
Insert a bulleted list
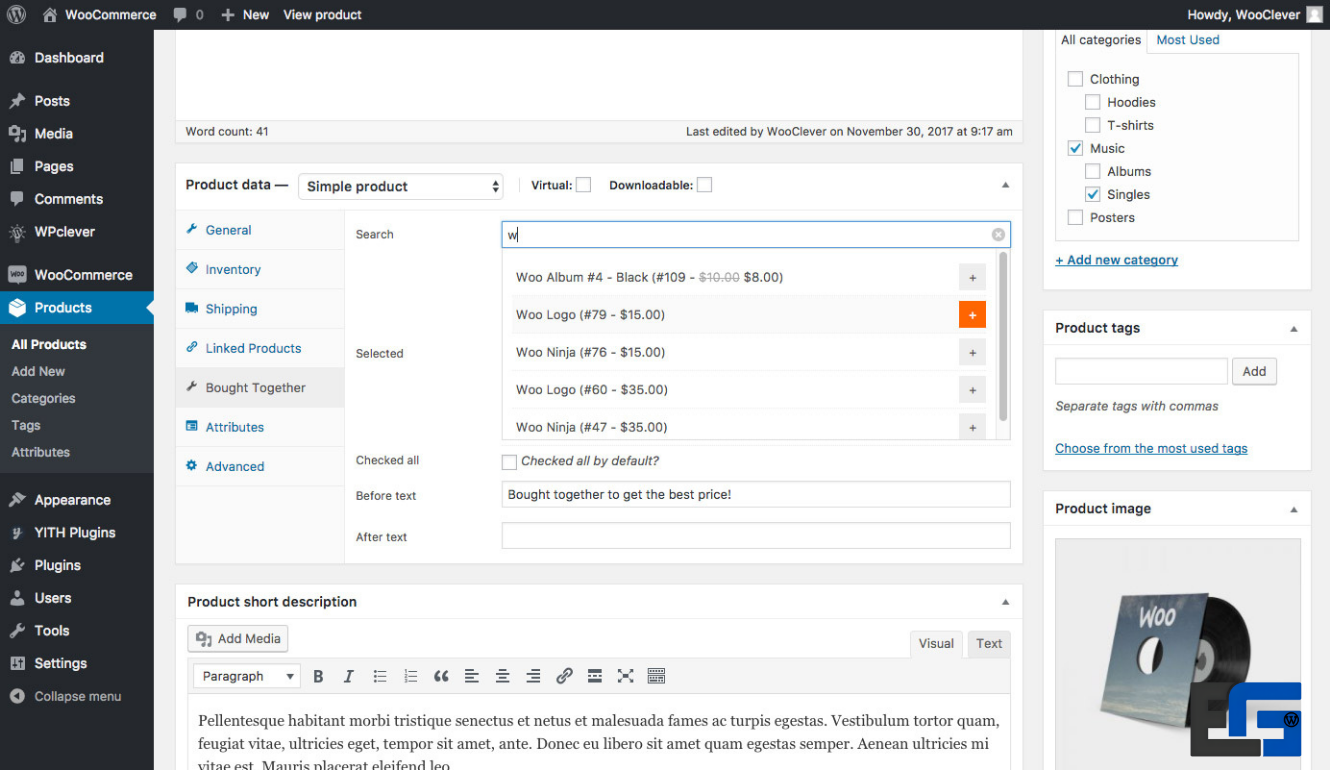380,676
